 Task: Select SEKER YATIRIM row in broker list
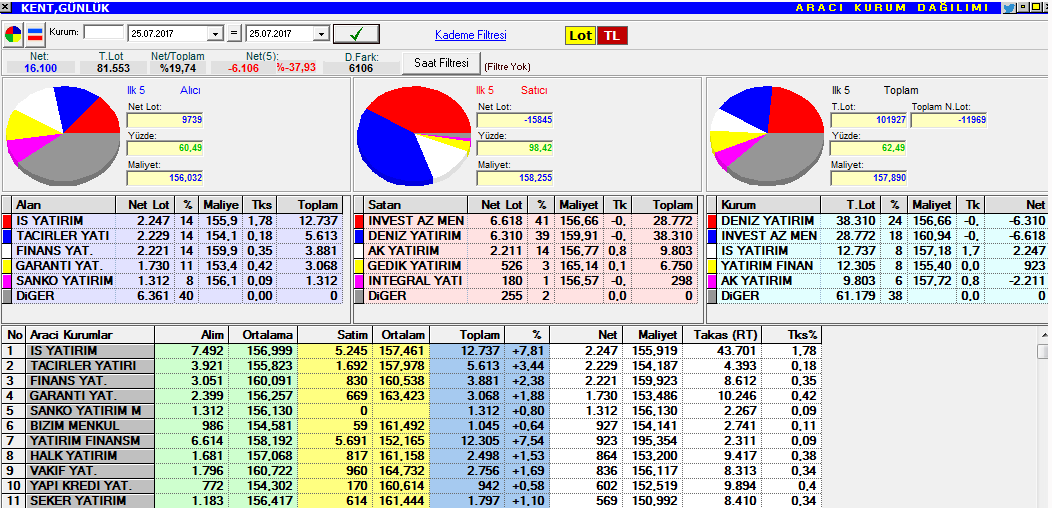[x=412, y=500]
